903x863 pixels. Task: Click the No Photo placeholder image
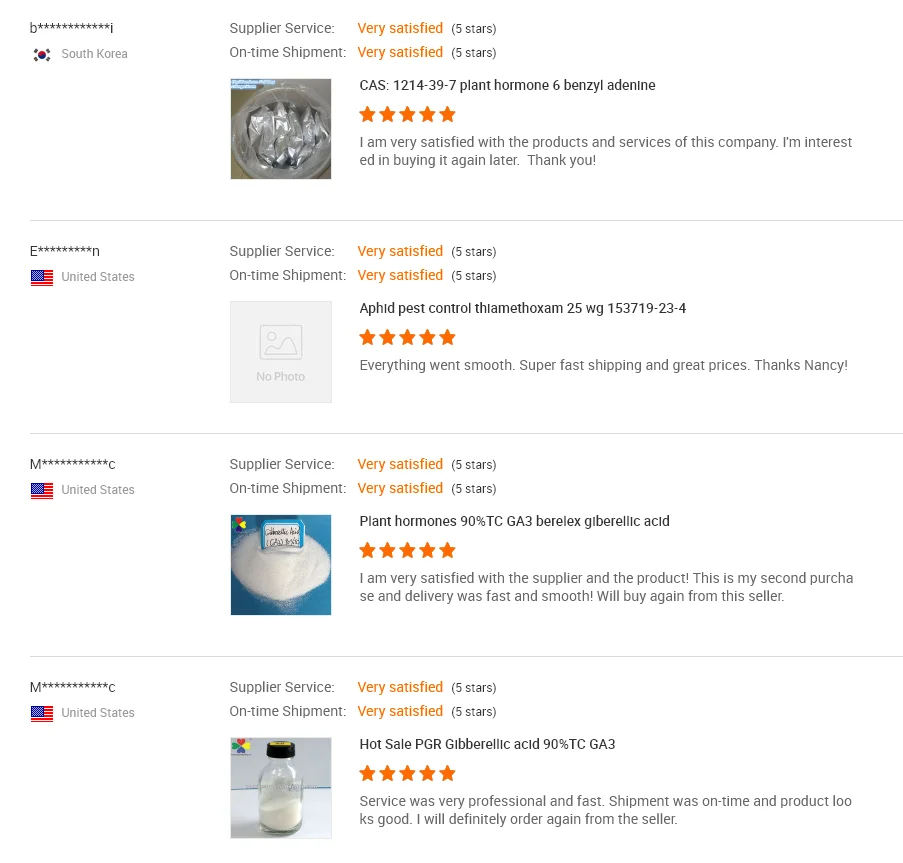pyautogui.click(x=281, y=352)
